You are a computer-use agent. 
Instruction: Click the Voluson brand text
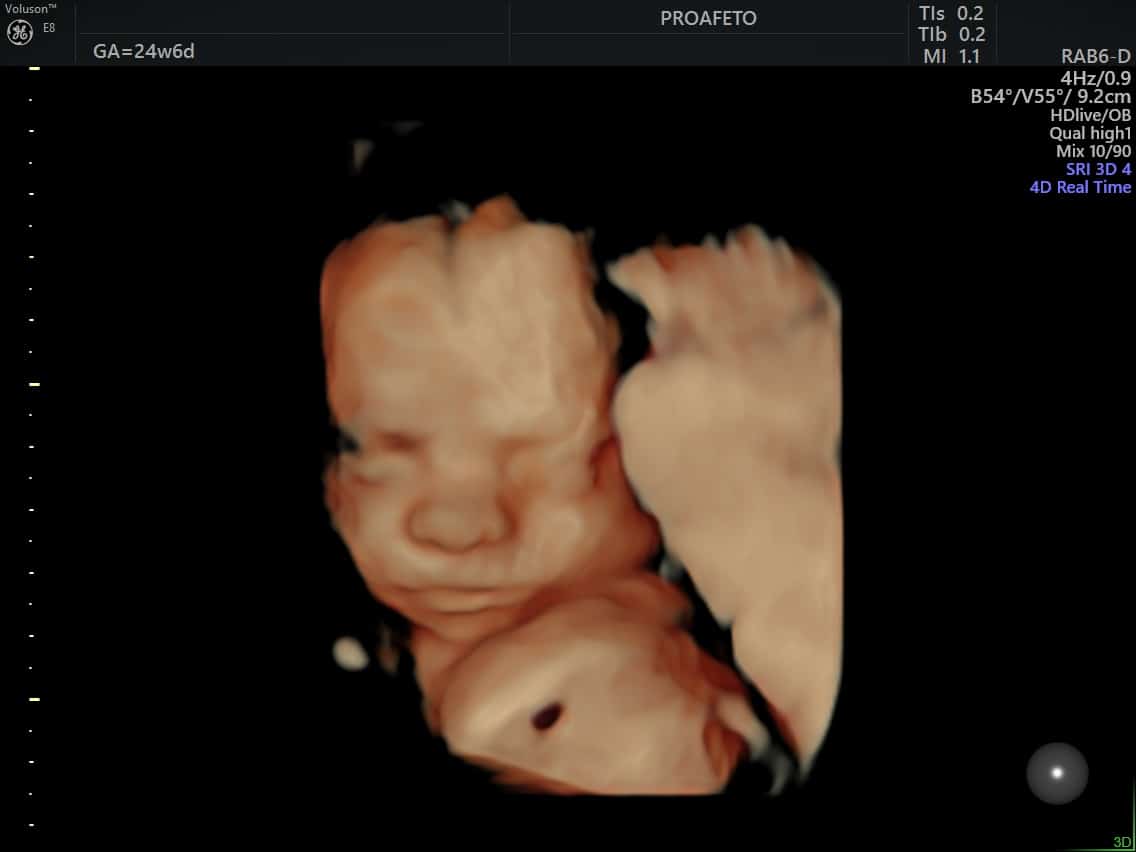(x=30, y=8)
